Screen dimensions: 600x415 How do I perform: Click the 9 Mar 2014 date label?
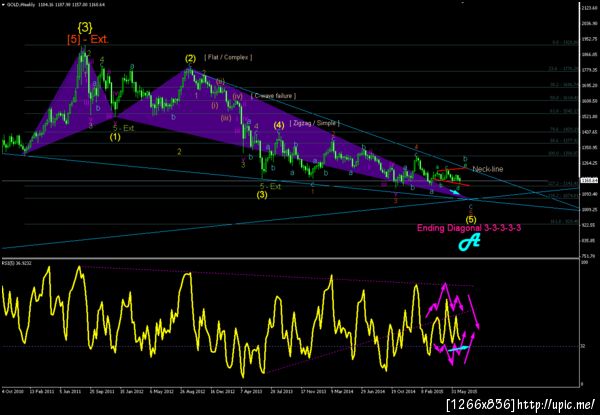(342, 392)
